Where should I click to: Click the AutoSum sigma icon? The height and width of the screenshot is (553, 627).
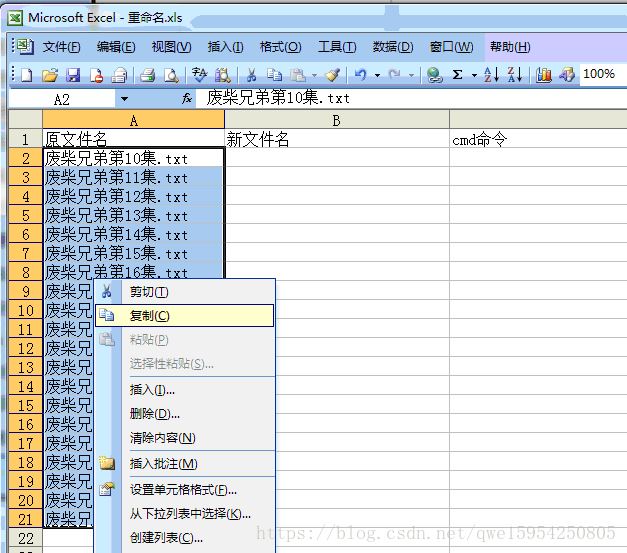(x=457, y=74)
